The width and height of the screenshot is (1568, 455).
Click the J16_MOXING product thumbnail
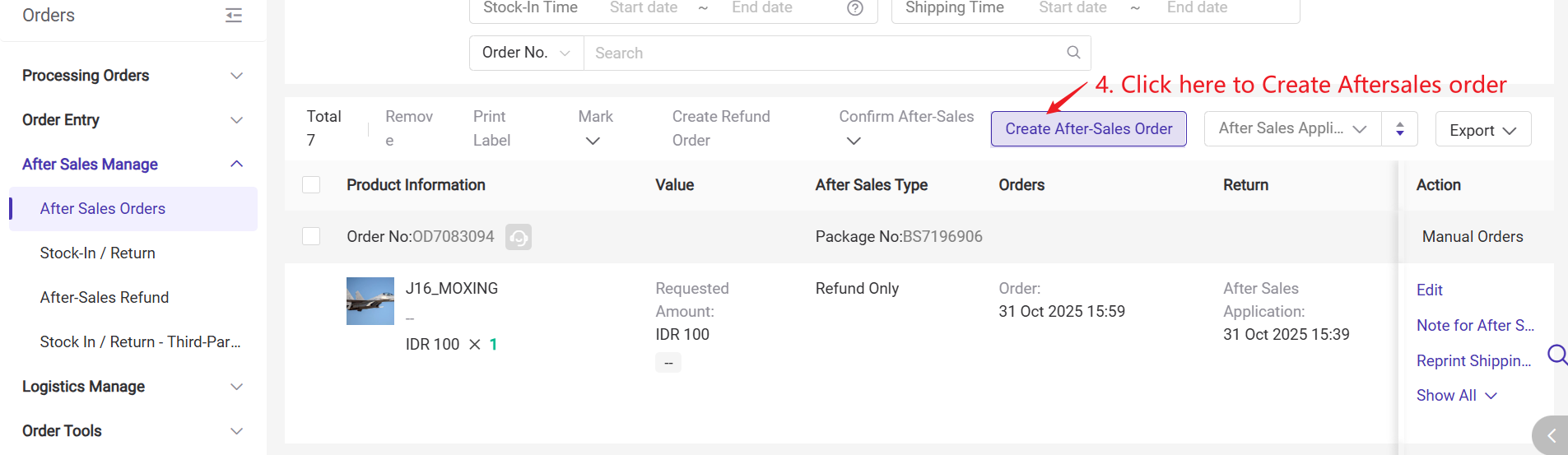pos(370,301)
